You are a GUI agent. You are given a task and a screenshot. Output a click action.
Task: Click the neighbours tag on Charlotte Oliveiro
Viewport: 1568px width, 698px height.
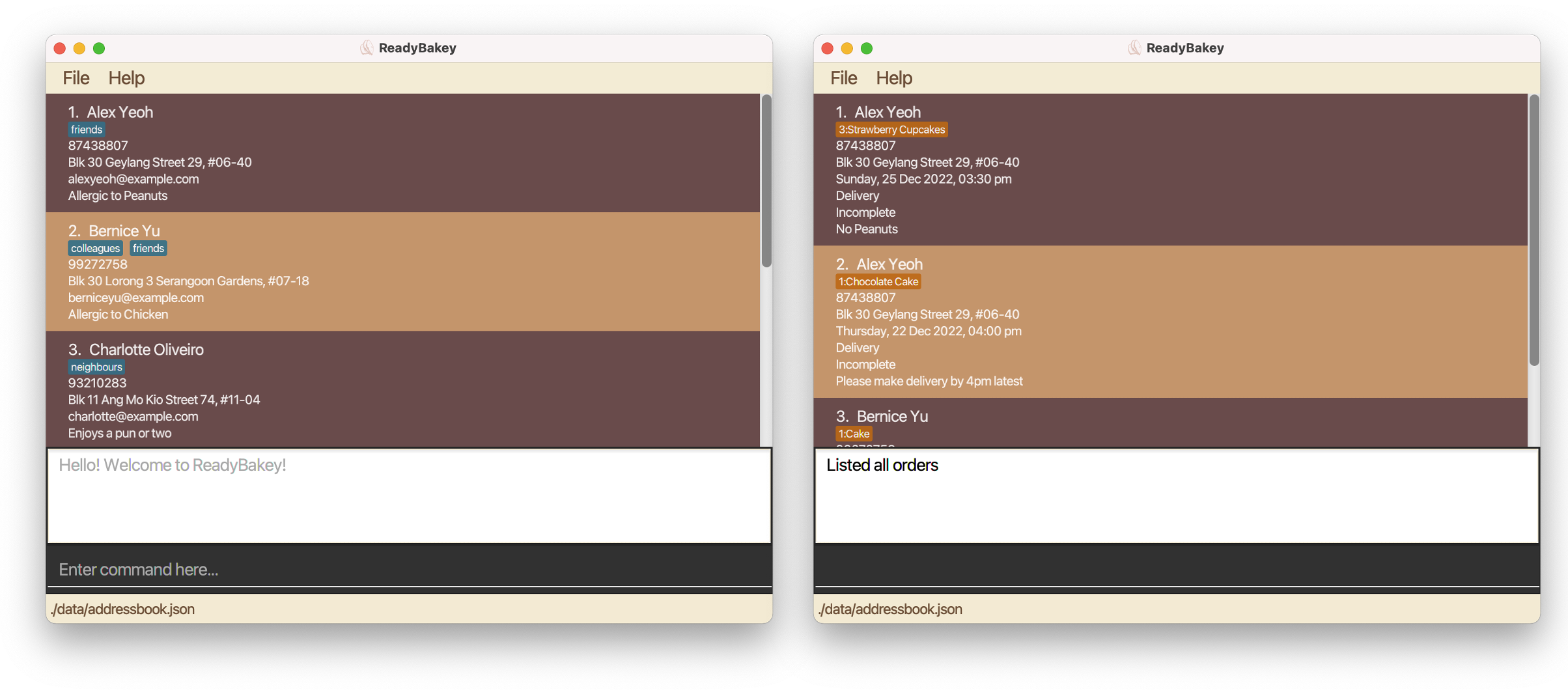tap(96, 367)
